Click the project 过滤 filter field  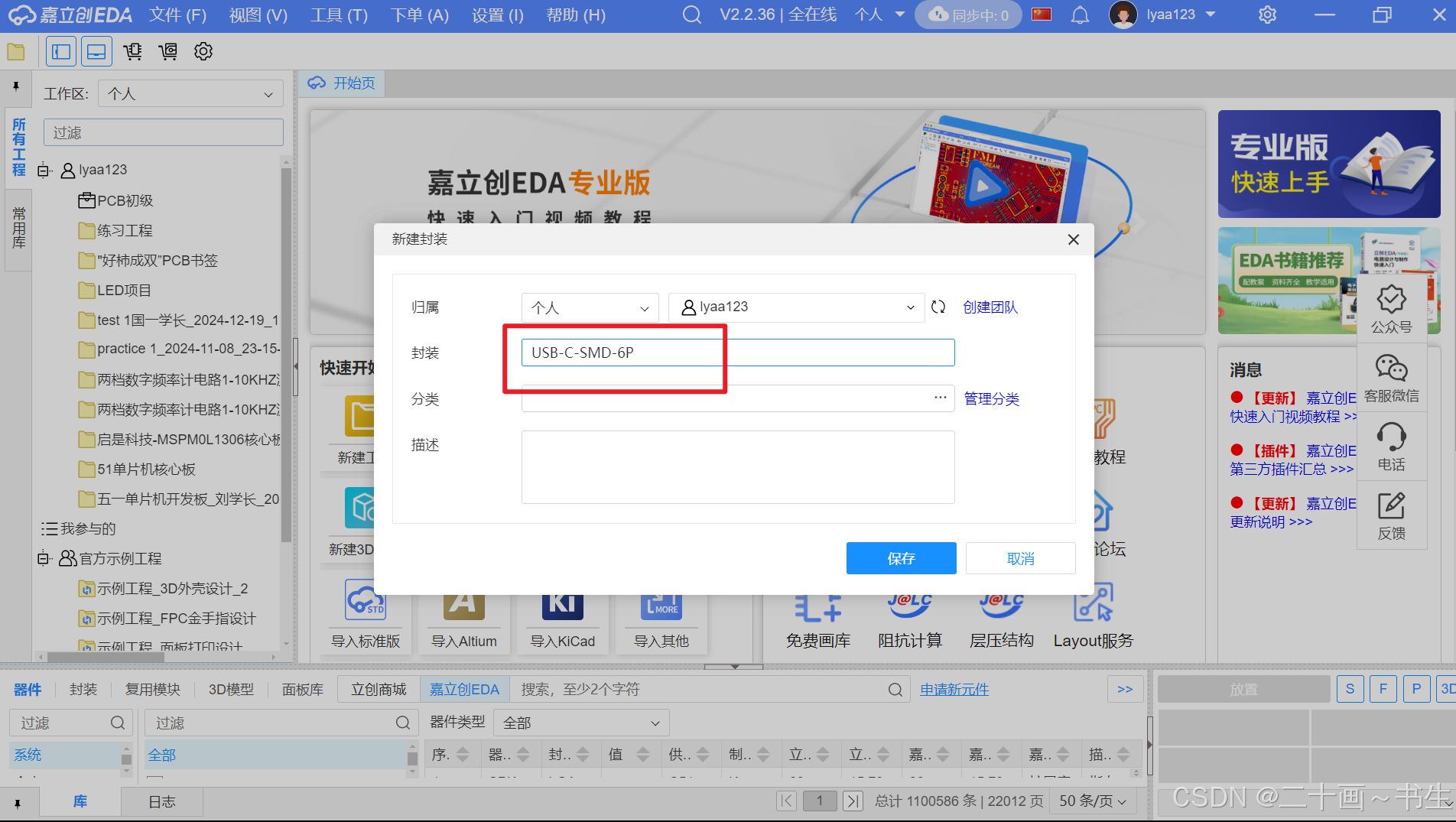click(164, 133)
